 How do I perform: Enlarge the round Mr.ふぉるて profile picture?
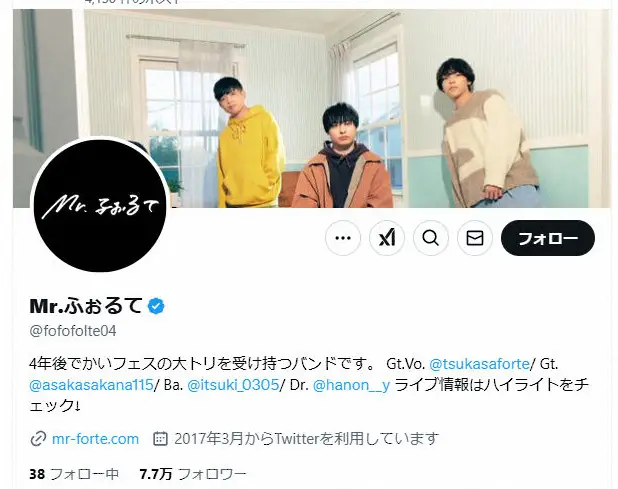point(100,205)
